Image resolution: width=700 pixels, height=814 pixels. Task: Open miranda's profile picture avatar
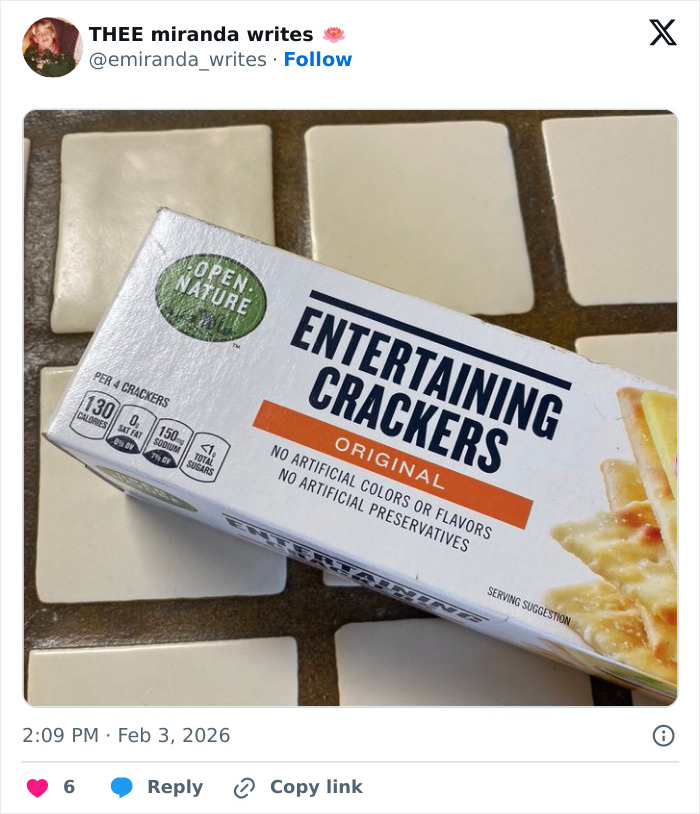pyautogui.click(x=52, y=47)
